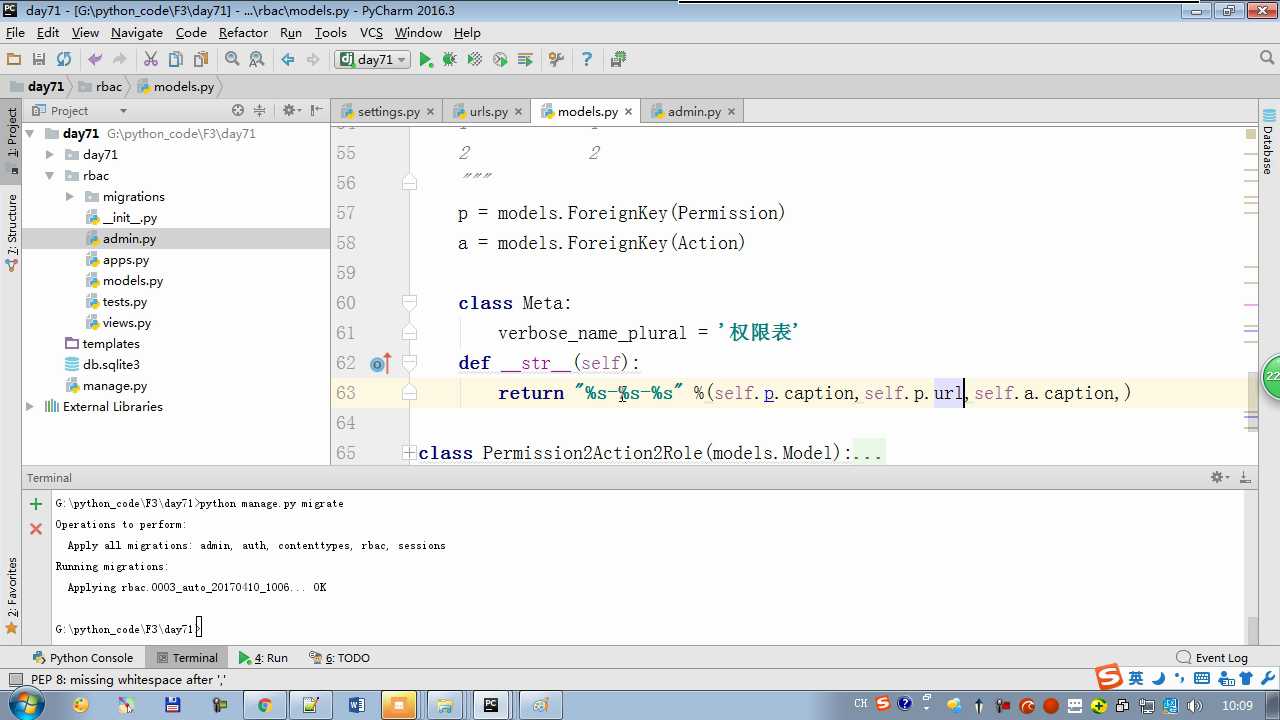Click the Run with Coverage icon
This screenshot has width=1280, height=720.
(x=475, y=60)
